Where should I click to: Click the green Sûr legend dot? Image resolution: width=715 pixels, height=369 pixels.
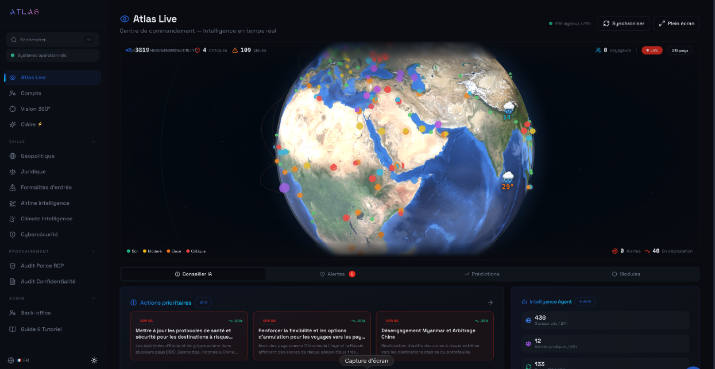(129, 251)
